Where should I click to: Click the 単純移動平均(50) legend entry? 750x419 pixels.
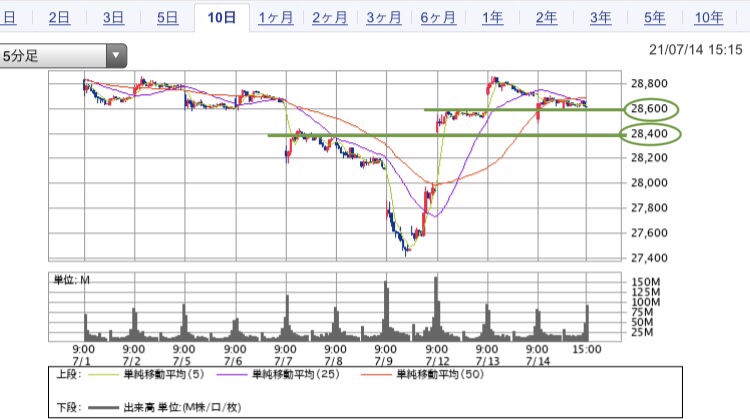[x=440, y=374]
